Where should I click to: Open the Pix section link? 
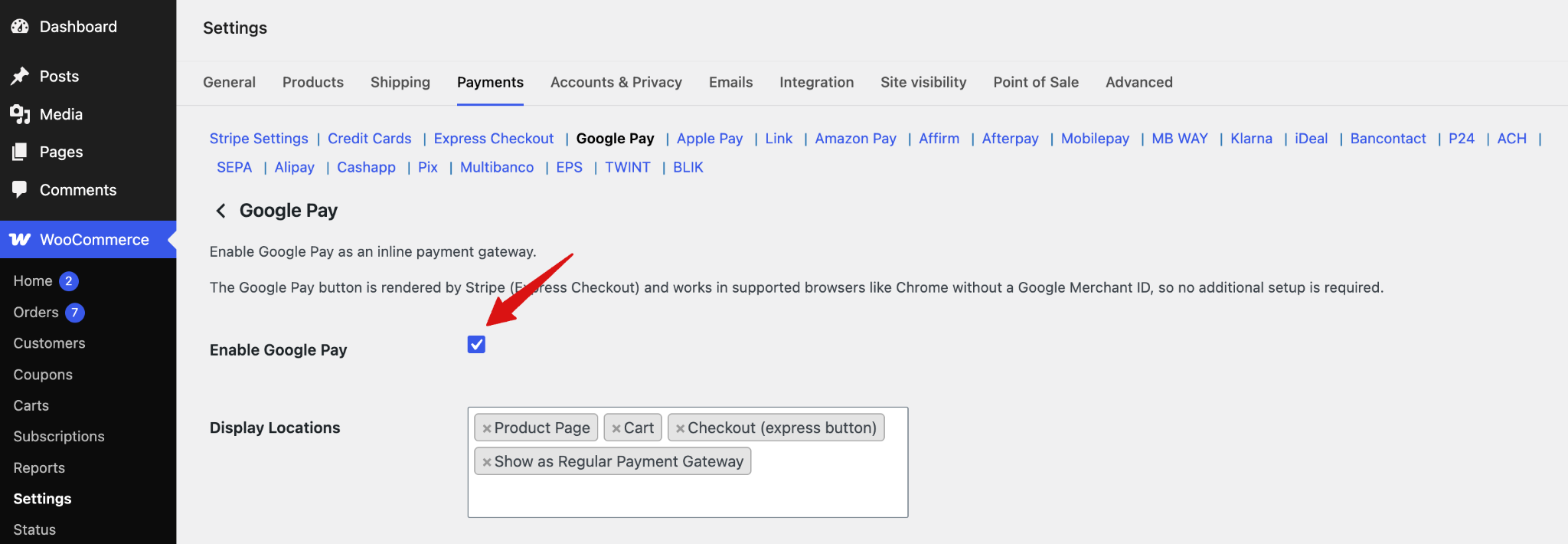click(x=428, y=167)
